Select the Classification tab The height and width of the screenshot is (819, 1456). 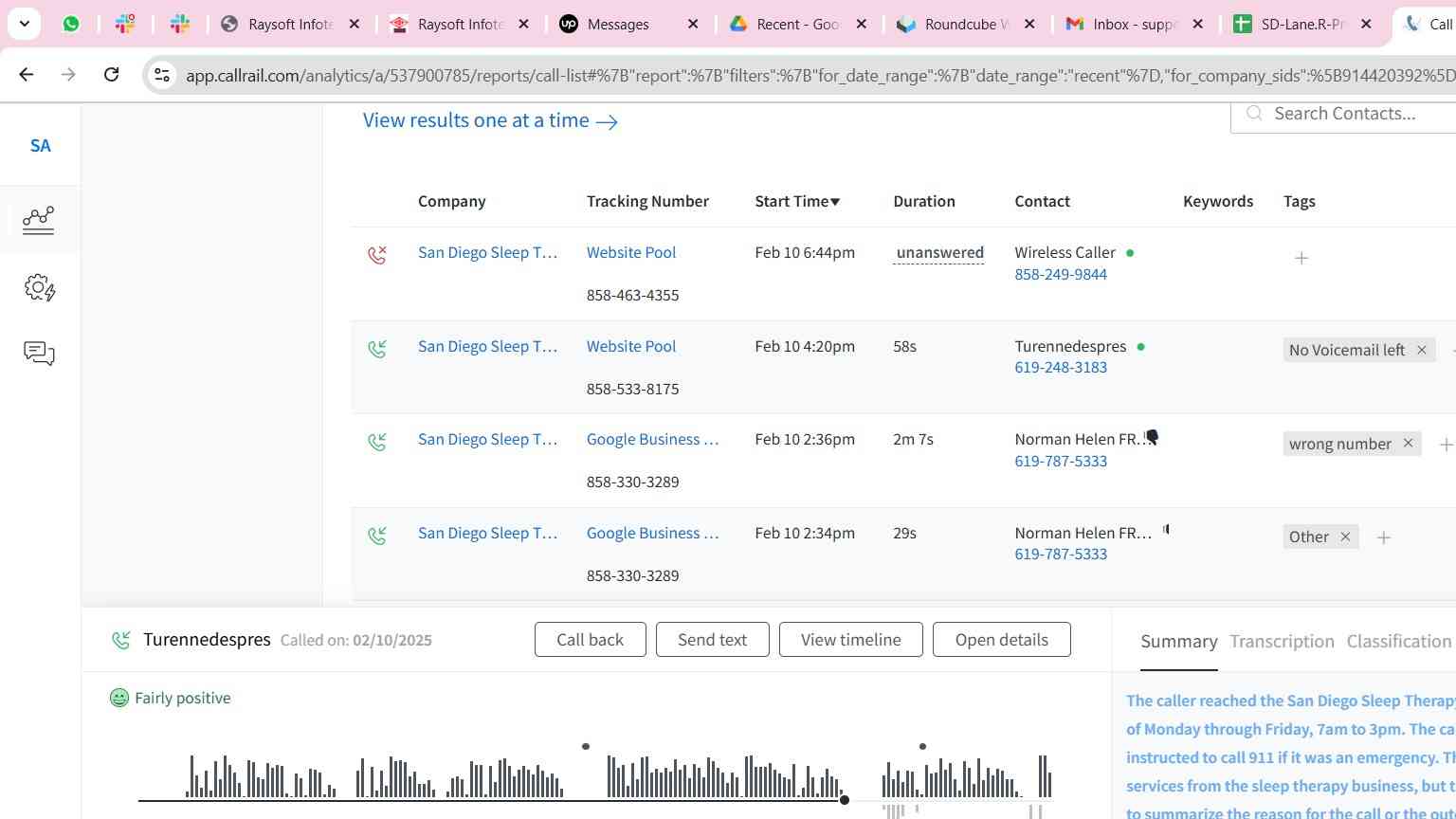[1398, 642]
